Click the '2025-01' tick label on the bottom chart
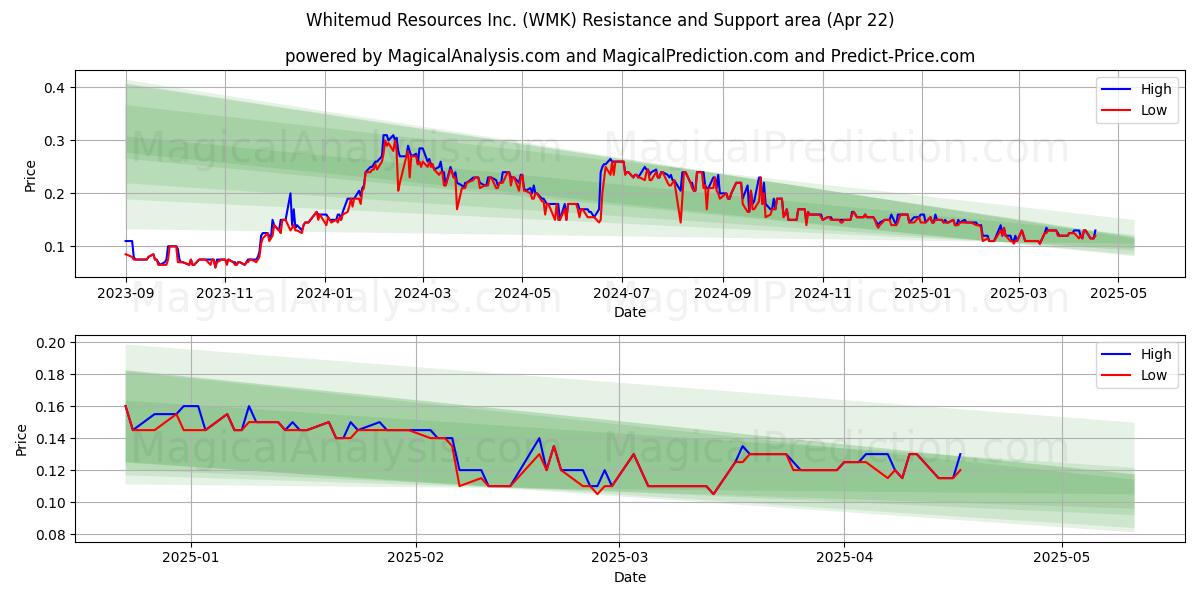The image size is (1200, 600). (191, 559)
